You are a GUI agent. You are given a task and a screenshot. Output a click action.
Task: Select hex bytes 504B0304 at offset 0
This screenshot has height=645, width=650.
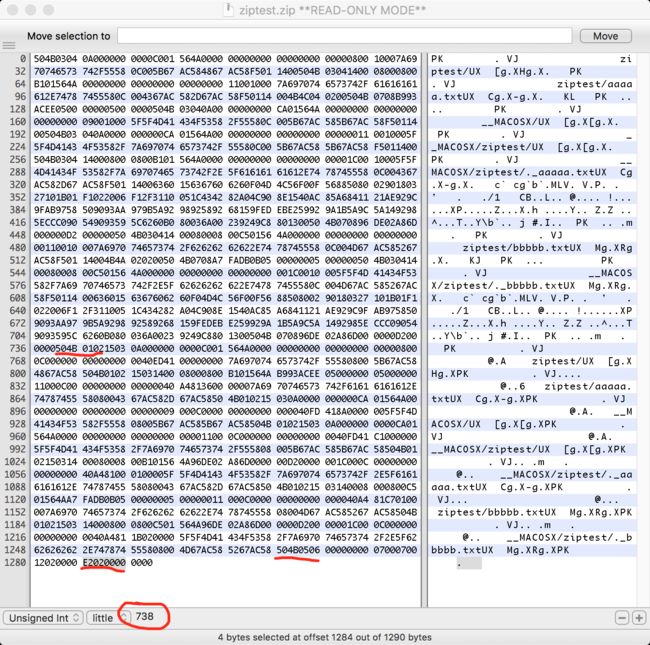[x=55, y=59]
